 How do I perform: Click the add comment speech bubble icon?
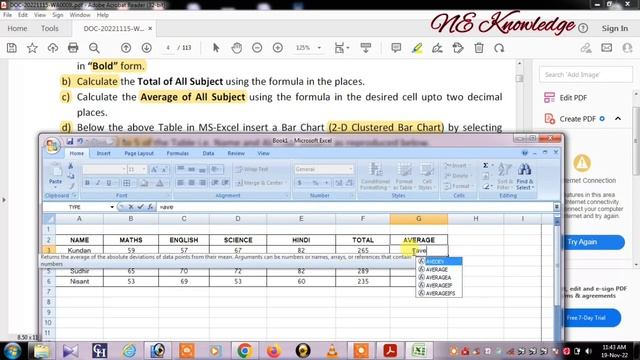coord(396,48)
